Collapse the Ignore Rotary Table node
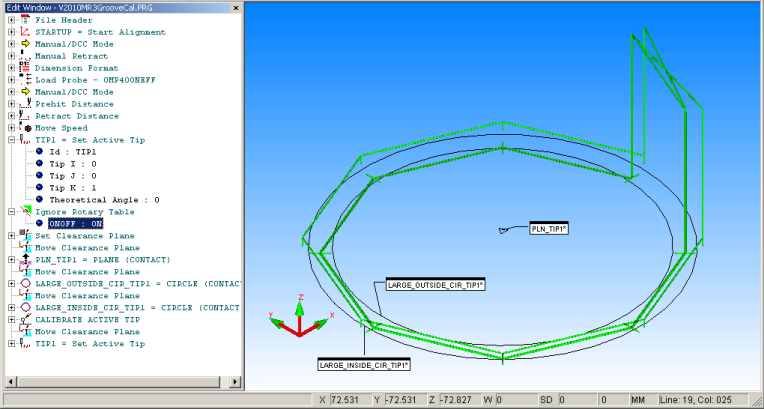The image size is (764, 409). tap(10, 212)
